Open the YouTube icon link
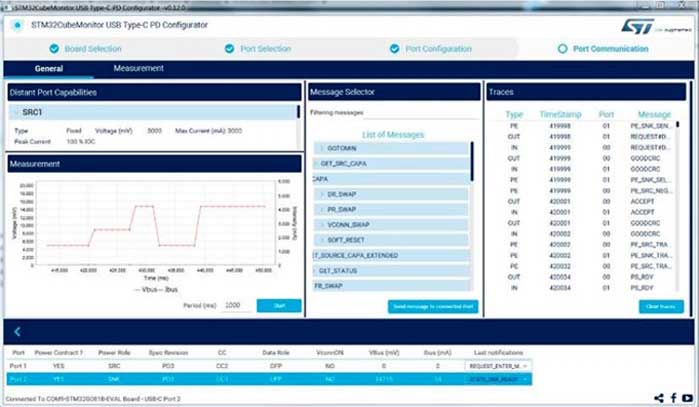Image resolution: width=699 pixels, height=407 pixels. click(688, 398)
